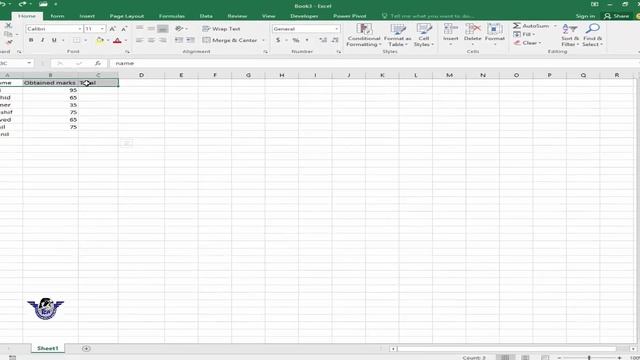Apply red font color
The height and width of the screenshot is (360, 640).
click(x=117, y=40)
